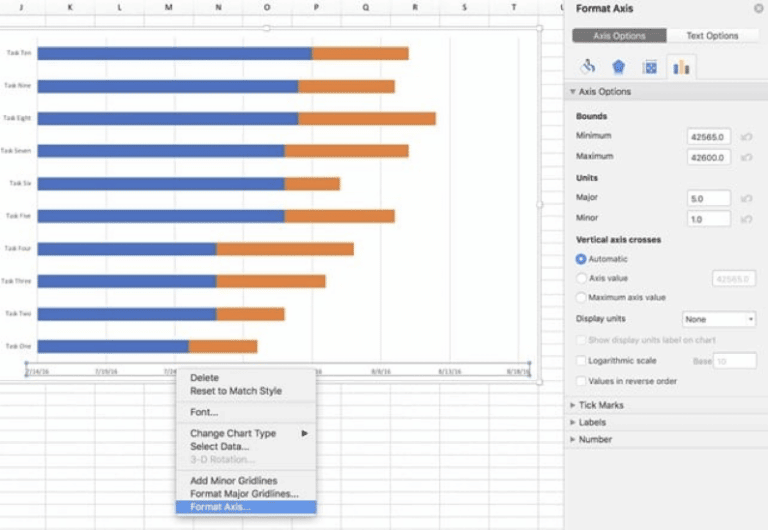Enable the Logarithmic scale checkbox
This screenshot has width=768, height=530.
pyautogui.click(x=582, y=361)
